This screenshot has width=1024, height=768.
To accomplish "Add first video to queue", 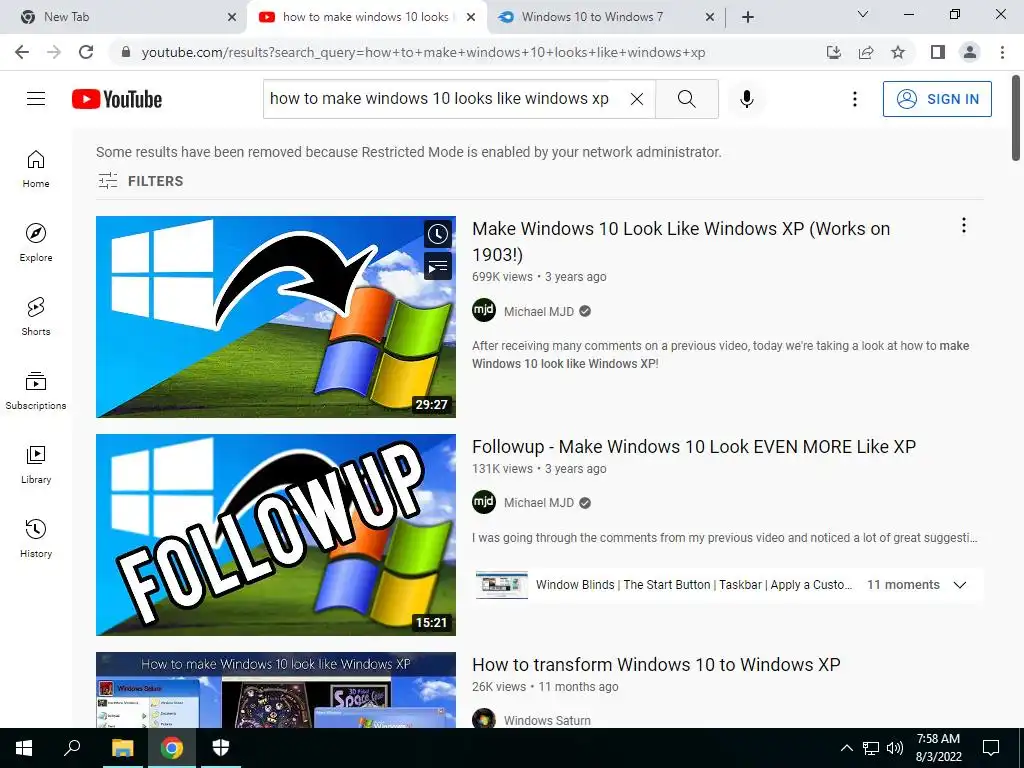I will tap(438, 266).
